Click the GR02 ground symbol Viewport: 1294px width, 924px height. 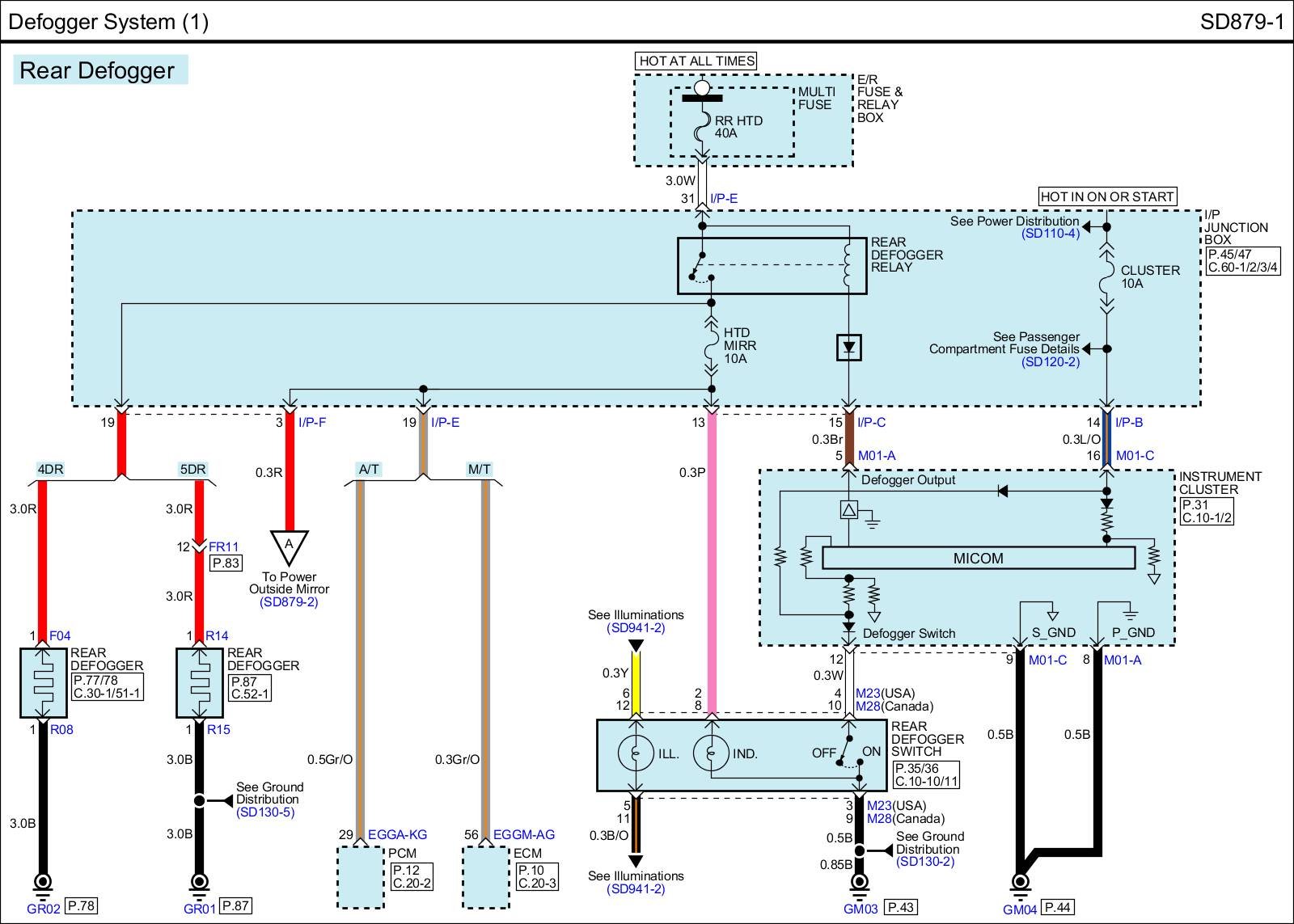(x=43, y=882)
